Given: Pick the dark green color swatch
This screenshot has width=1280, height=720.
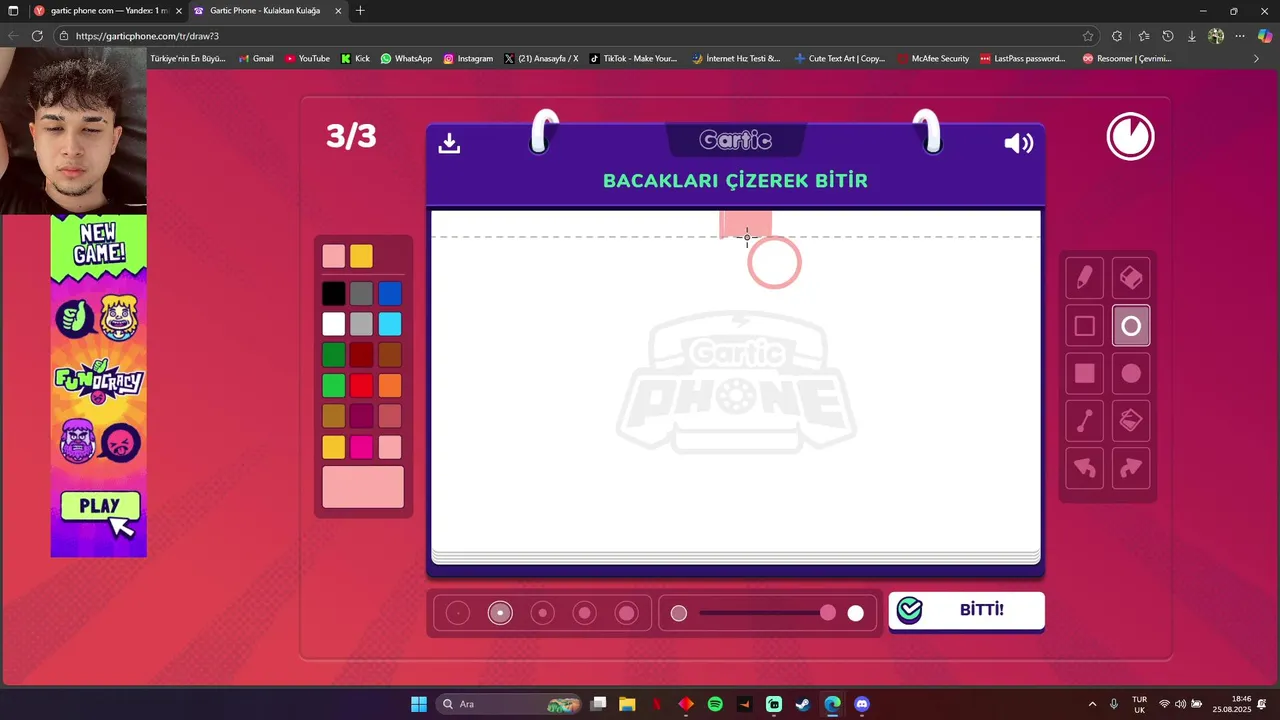Looking at the screenshot, I should (x=334, y=355).
